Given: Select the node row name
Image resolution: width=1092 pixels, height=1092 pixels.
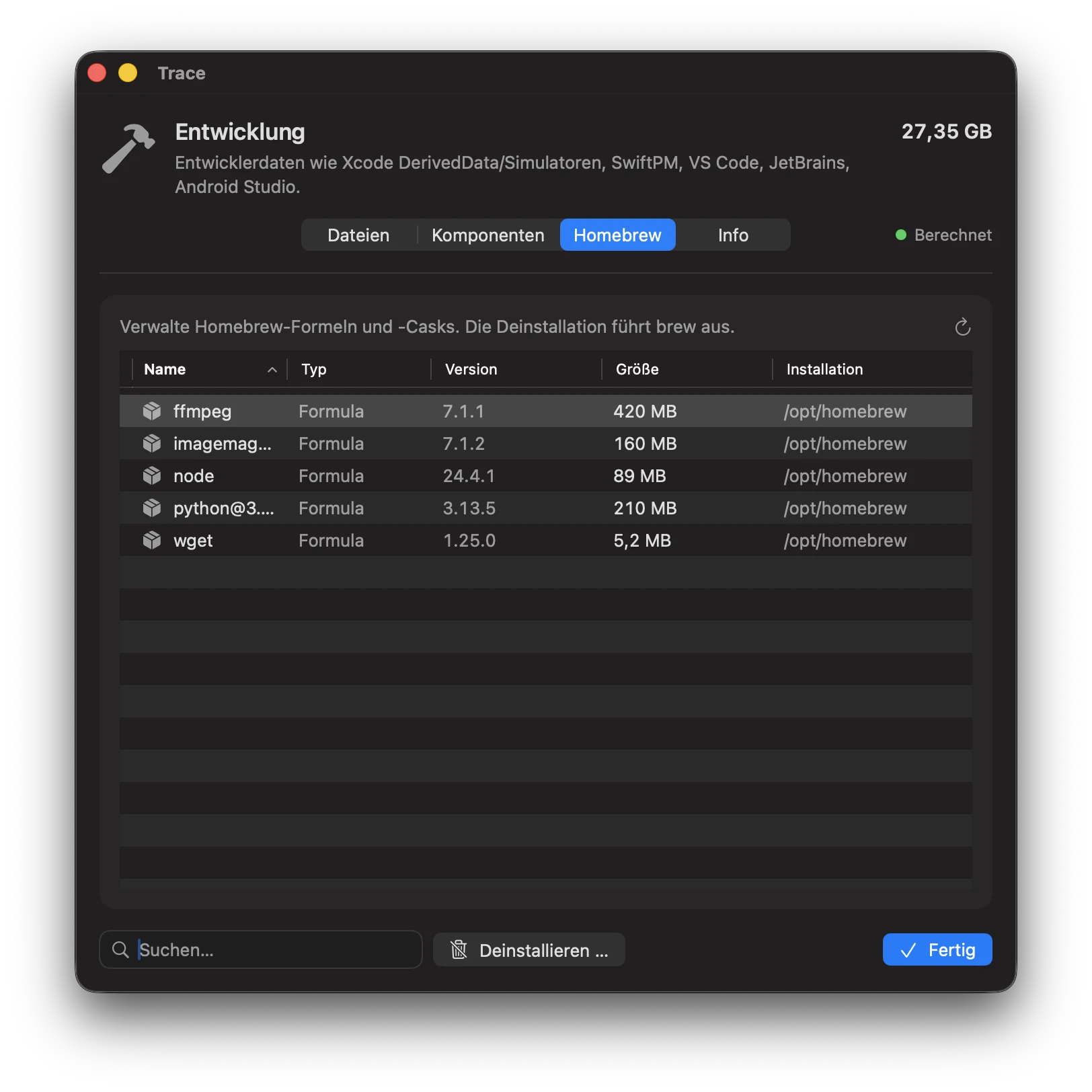Looking at the screenshot, I should point(194,475).
